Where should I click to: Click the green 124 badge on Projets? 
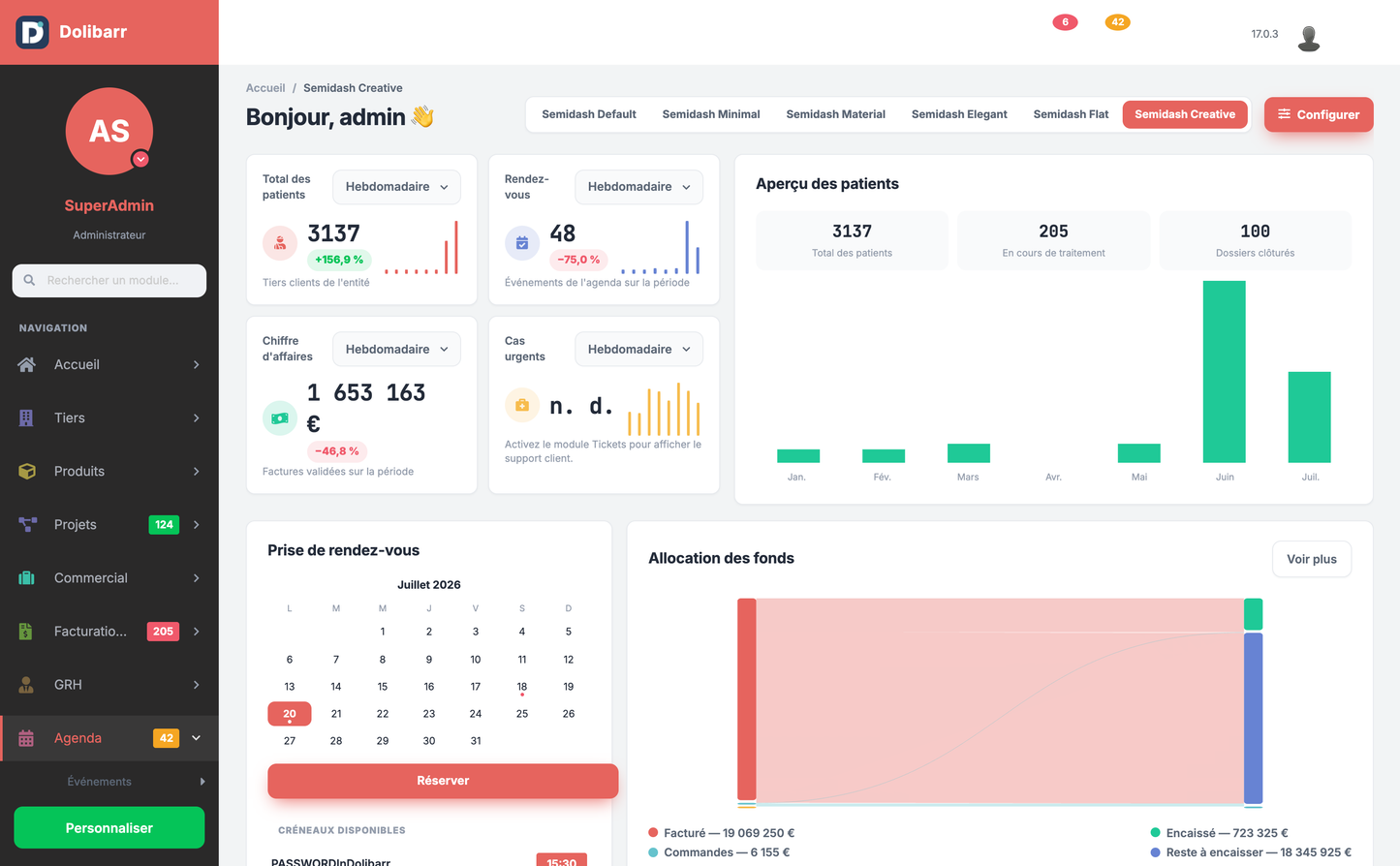(164, 525)
